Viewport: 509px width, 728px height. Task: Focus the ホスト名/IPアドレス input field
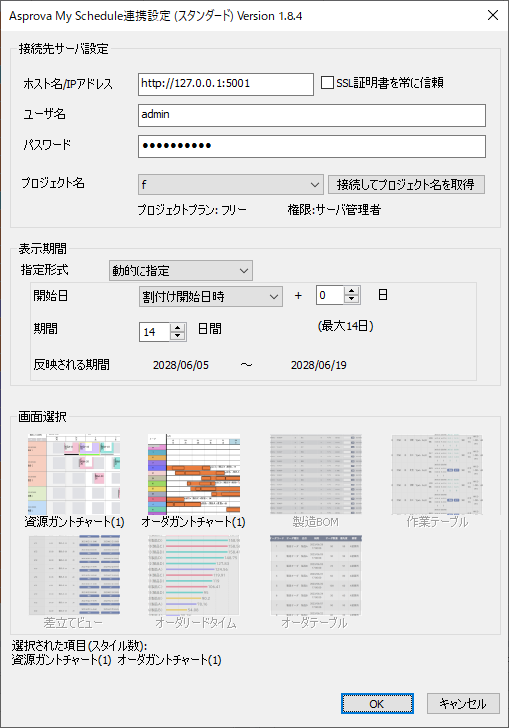tap(226, 84)
